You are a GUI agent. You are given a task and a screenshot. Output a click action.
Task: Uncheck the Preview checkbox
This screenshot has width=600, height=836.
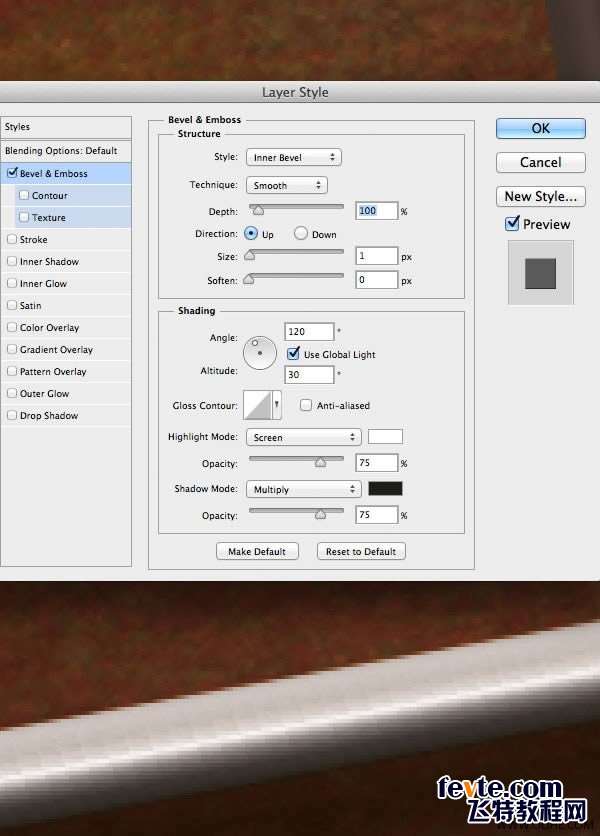512,223
